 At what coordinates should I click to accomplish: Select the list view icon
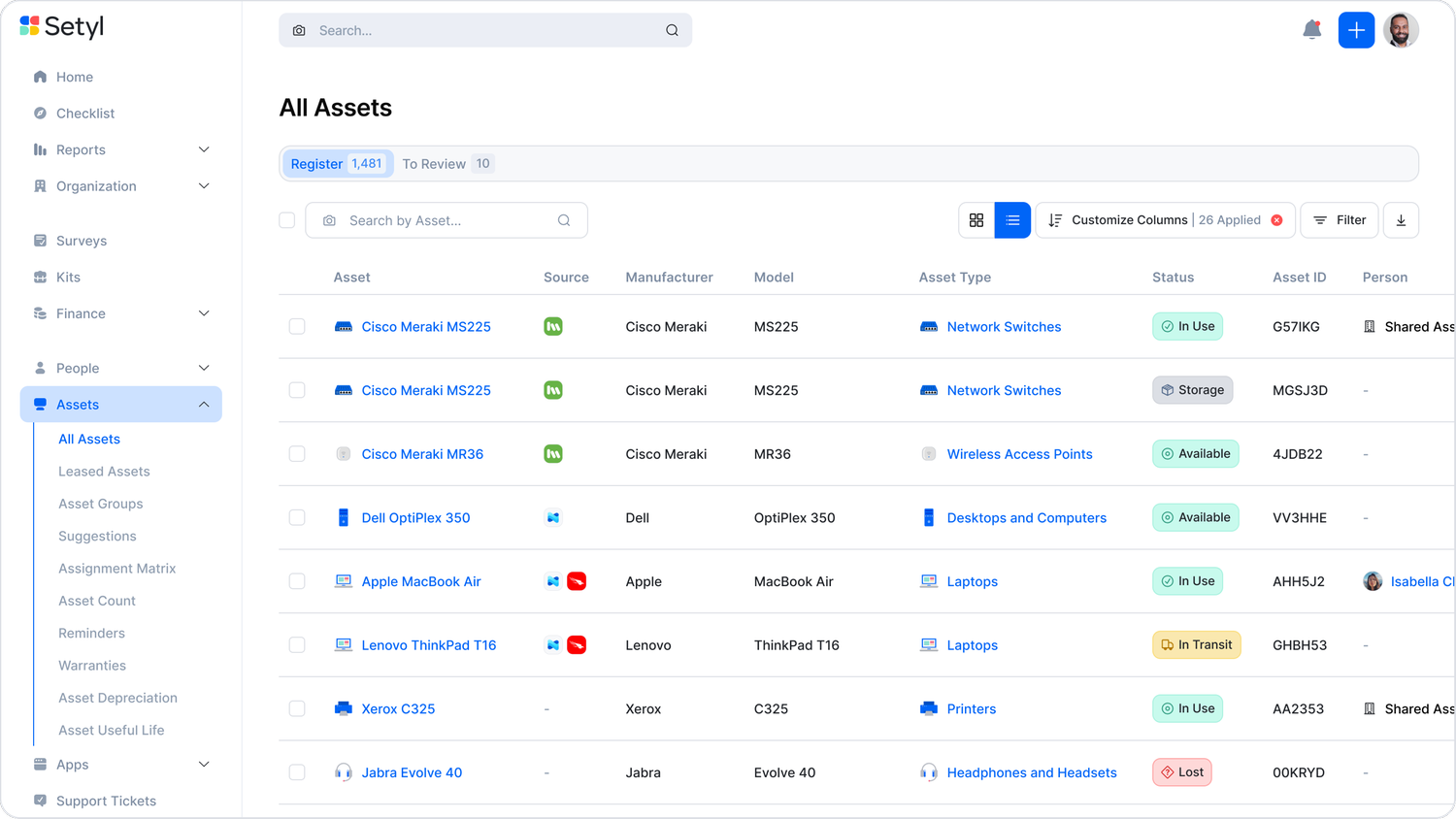[x=1012, y=220]
